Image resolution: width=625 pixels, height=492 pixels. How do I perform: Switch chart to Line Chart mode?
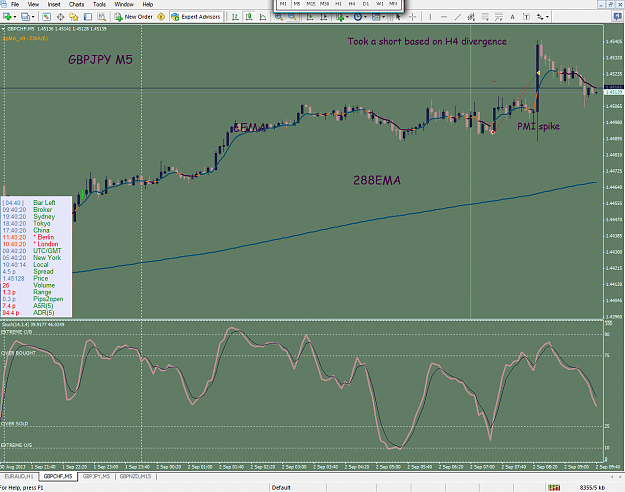point(263,17)
